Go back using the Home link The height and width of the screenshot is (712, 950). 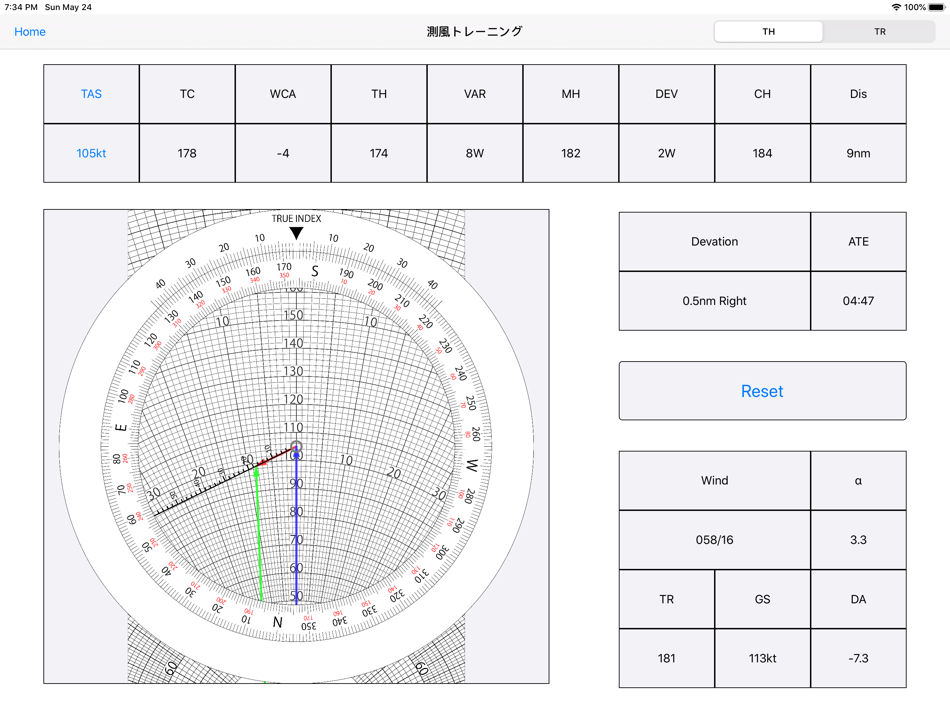(30, 32)
